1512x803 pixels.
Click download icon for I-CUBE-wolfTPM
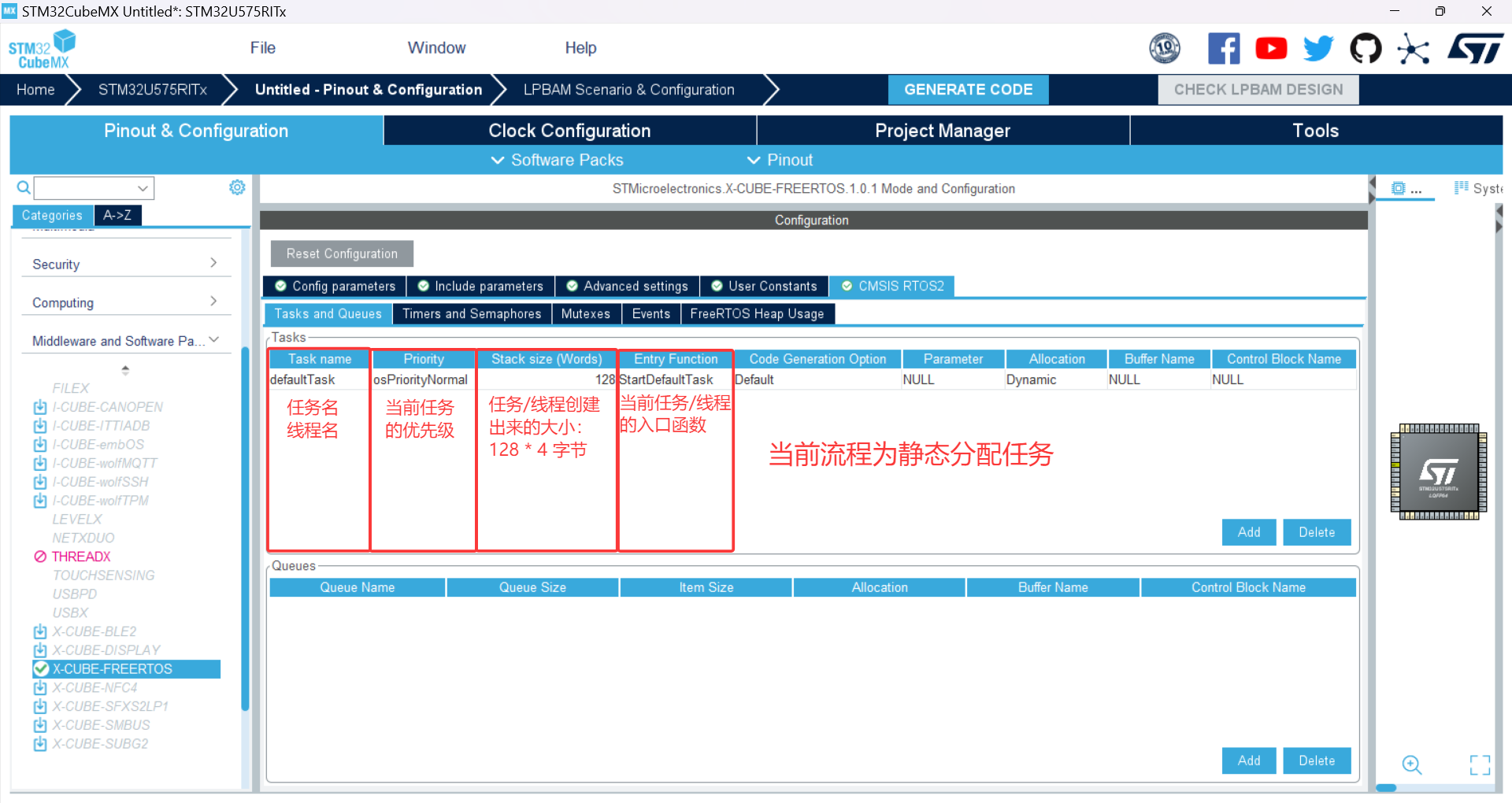40,501
